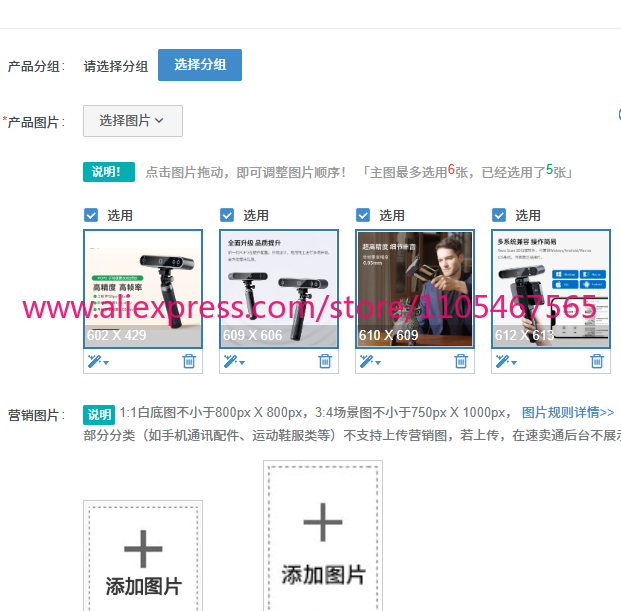Click the 营销图片 label
Screen dimensions: 621x611
tap(36, 415)
